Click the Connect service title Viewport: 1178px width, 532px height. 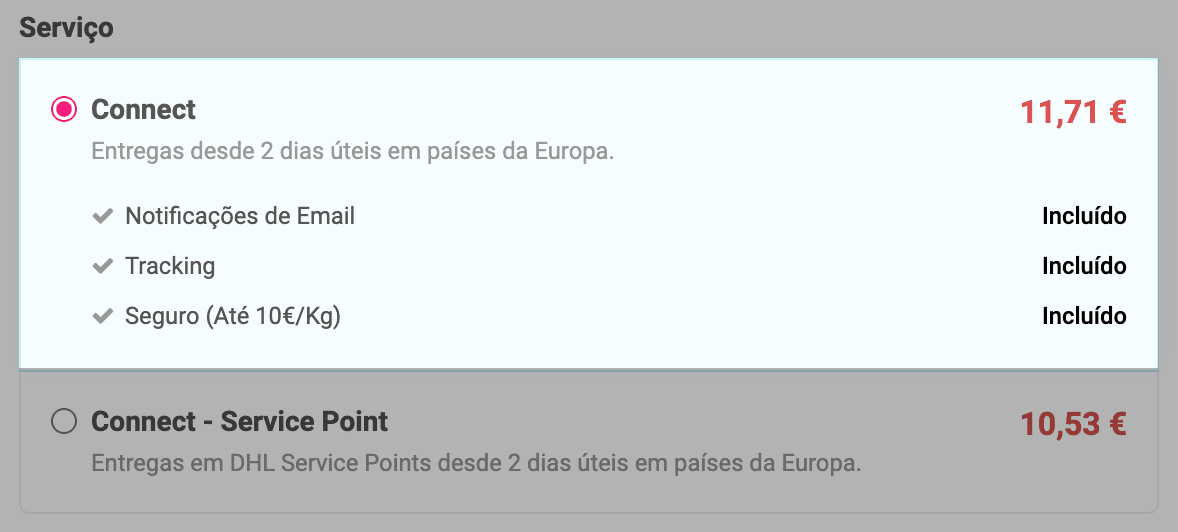143,109
